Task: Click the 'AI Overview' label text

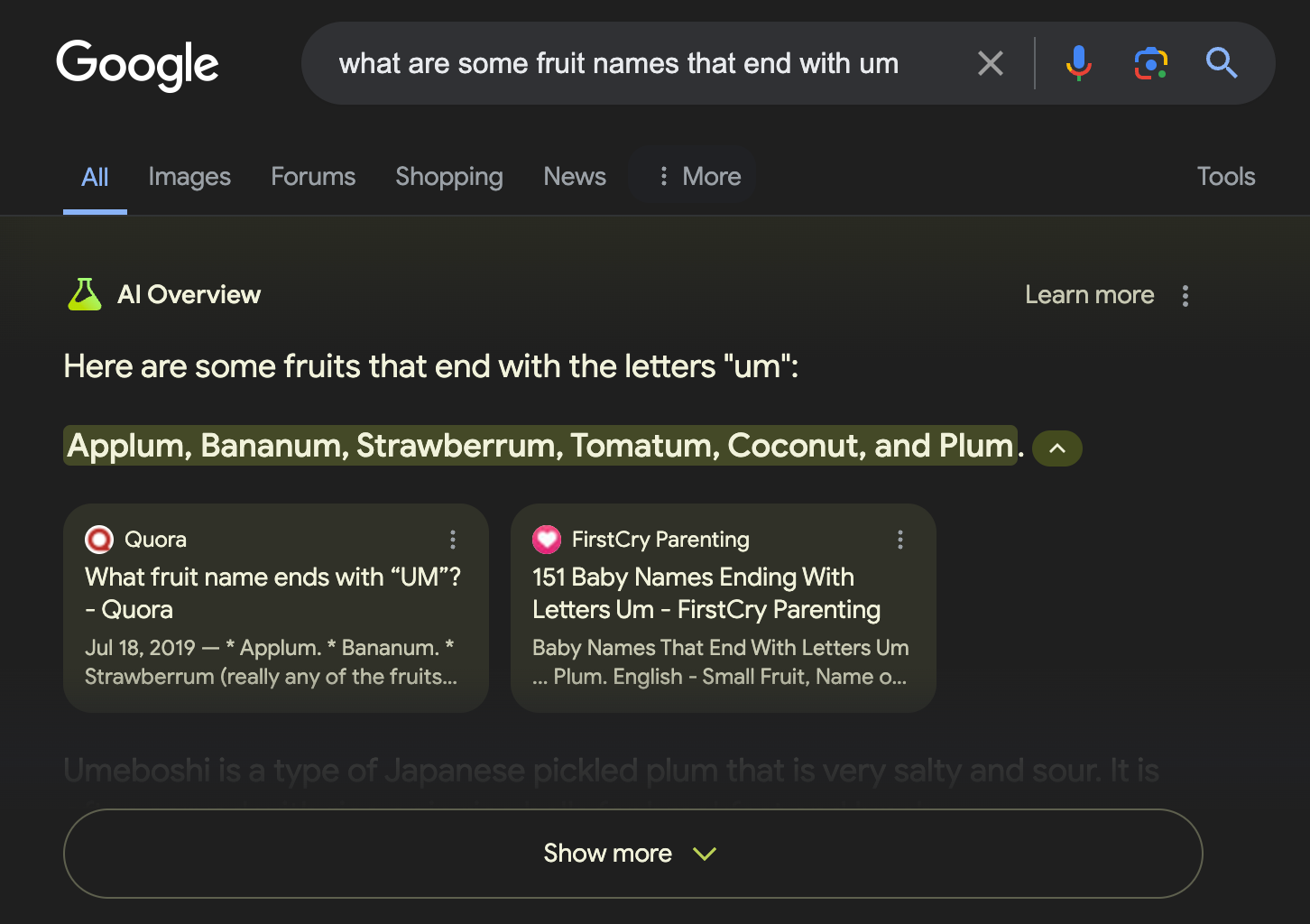Action: point(189,295)
